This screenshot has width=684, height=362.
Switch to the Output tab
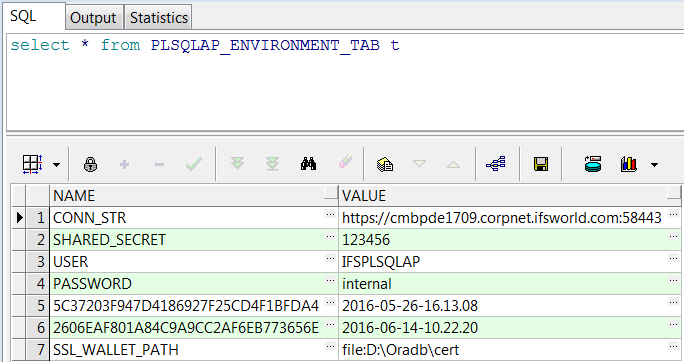coord(93,17)
